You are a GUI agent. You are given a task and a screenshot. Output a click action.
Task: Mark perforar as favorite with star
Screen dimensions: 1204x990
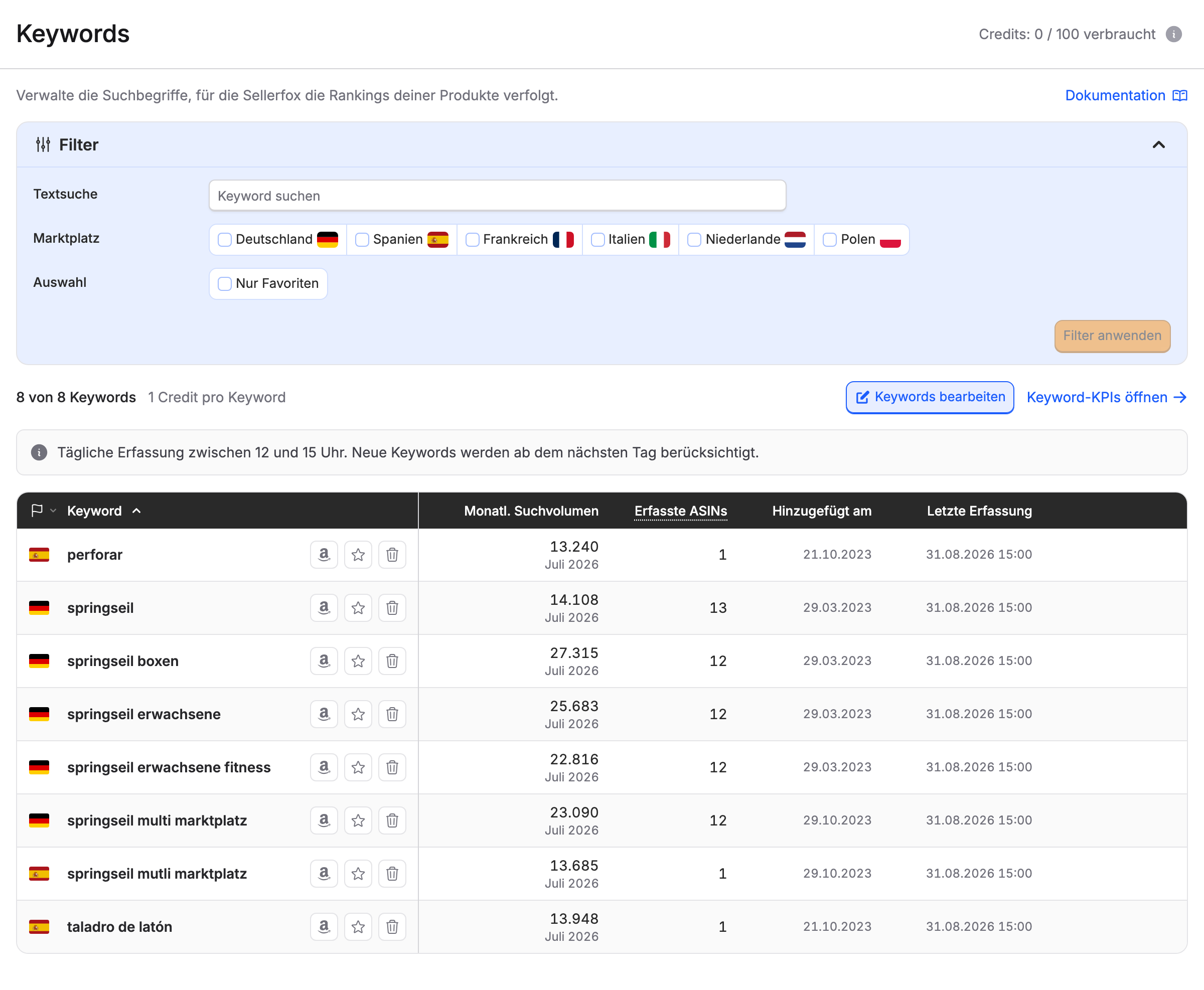(358, 554)
